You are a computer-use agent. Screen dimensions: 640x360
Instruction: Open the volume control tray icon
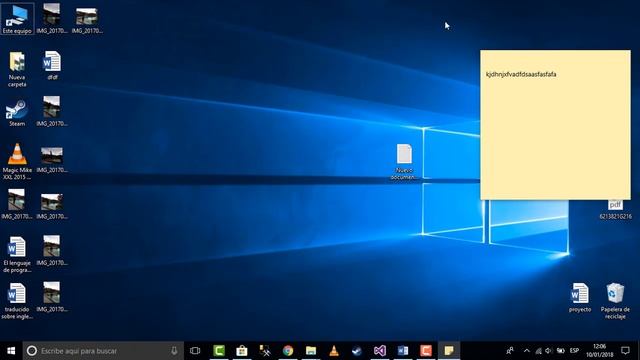[x=549, y=351]
